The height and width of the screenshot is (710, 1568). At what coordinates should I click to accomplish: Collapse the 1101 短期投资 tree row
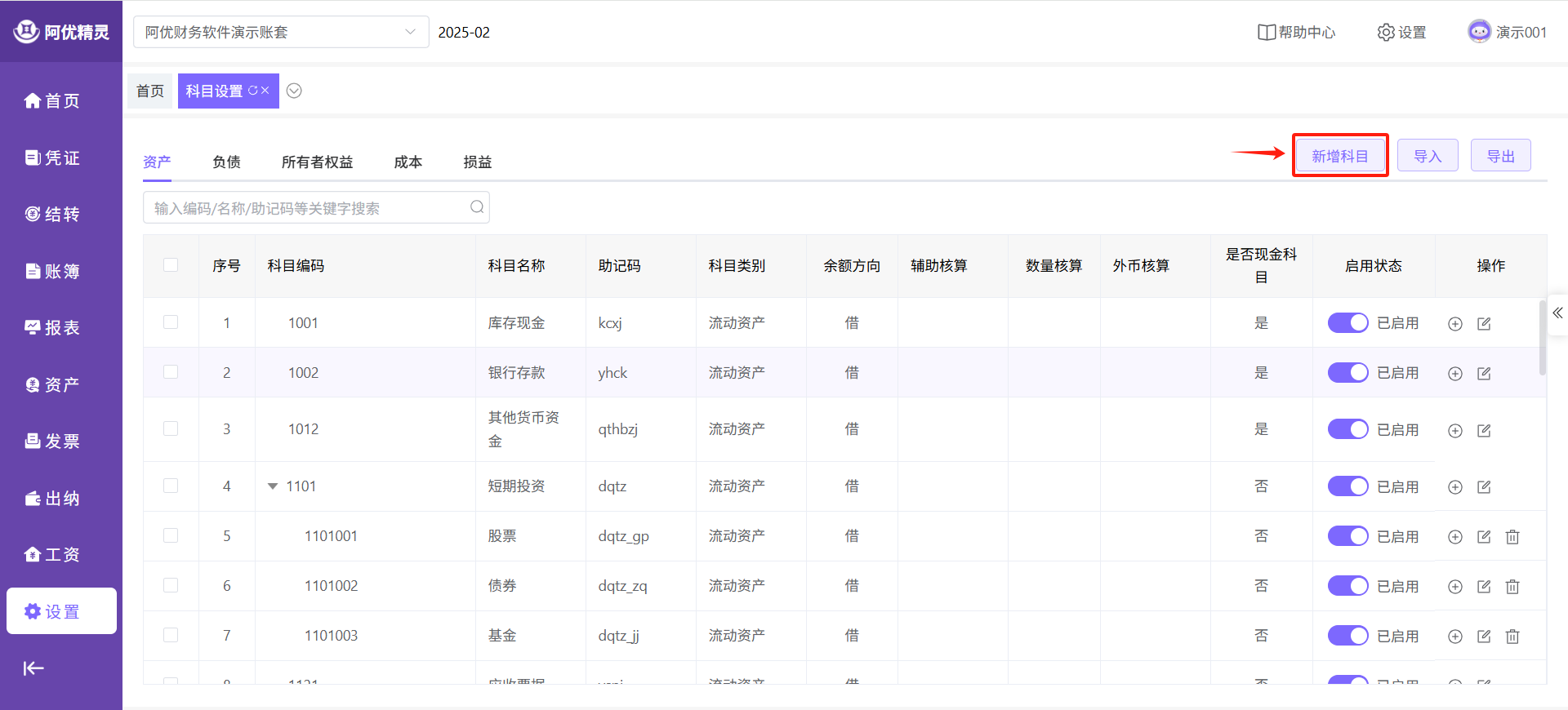pos(273,486)
